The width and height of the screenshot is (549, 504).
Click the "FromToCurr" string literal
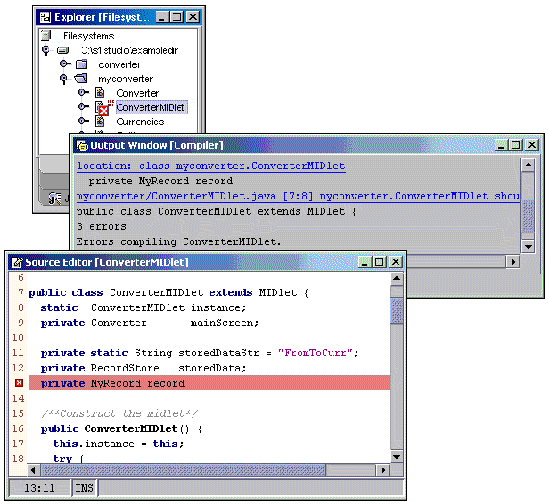(x=315, y=353)
